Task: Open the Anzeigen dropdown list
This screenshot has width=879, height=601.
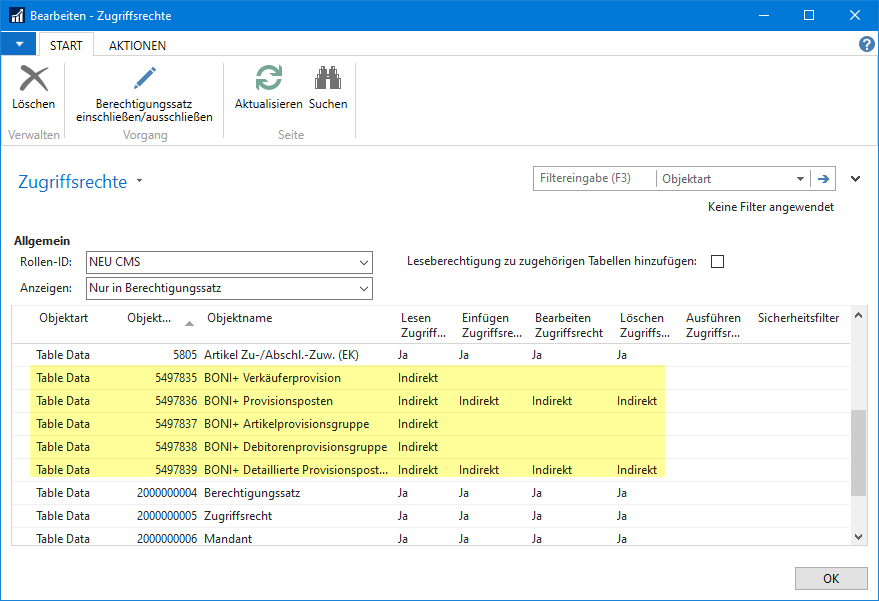Action: [363, 289]
